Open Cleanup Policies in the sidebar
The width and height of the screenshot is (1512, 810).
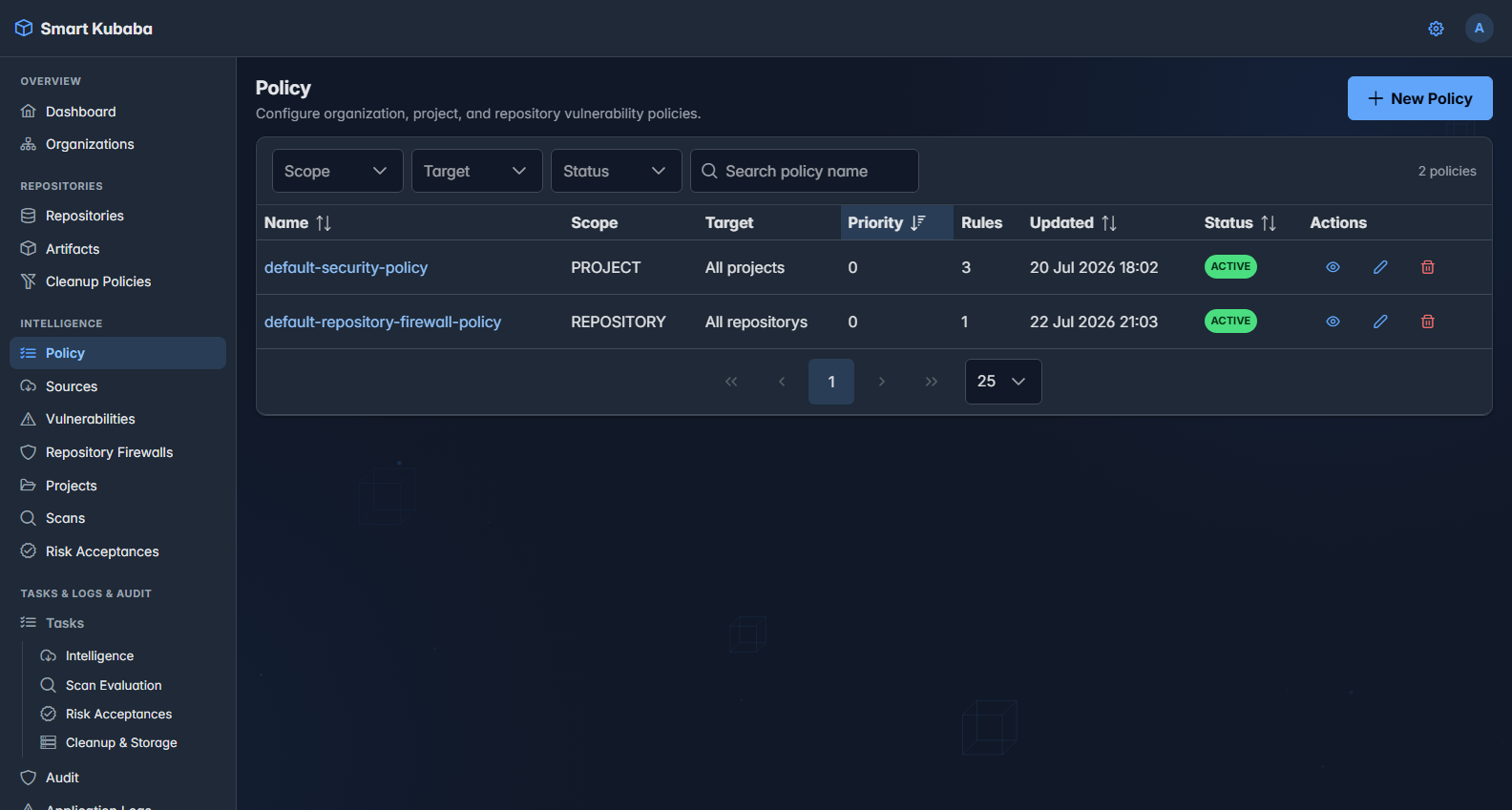pyautogui.click(x=118, y=281)
